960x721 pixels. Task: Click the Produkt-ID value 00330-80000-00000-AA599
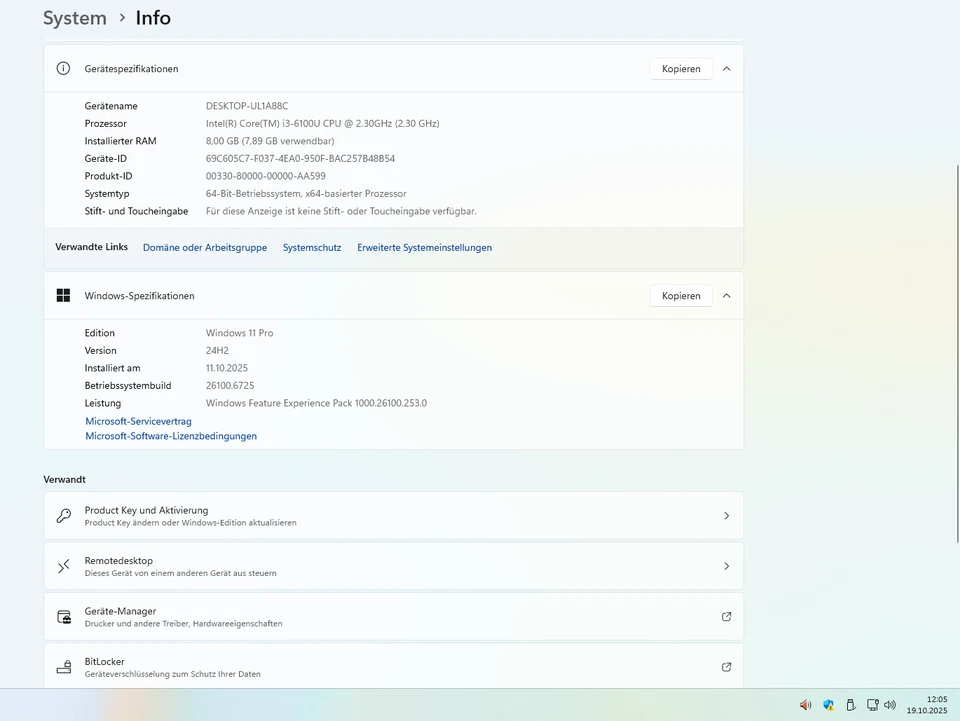click(x=266, y=176)
